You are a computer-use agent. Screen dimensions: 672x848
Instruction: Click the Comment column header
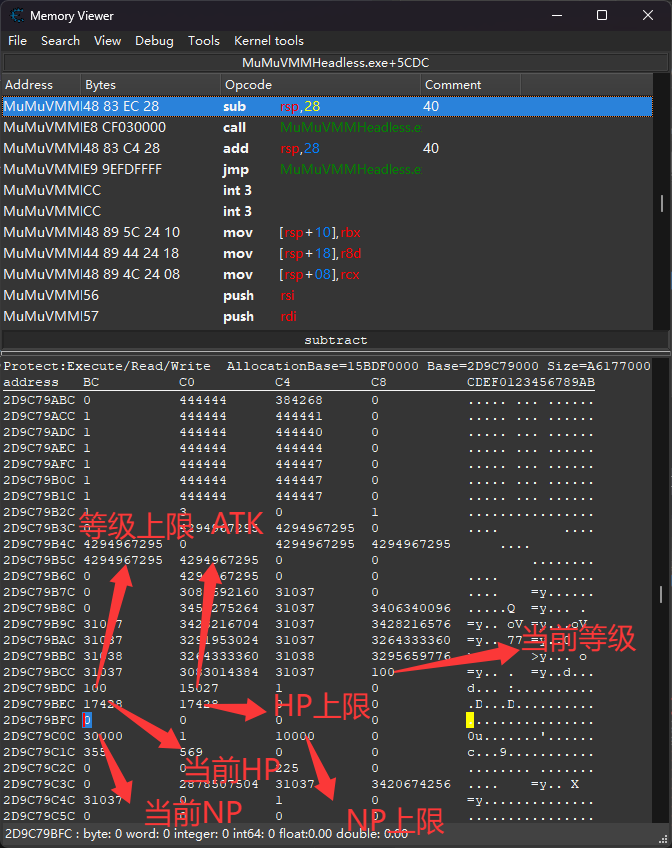click(470, 85)
